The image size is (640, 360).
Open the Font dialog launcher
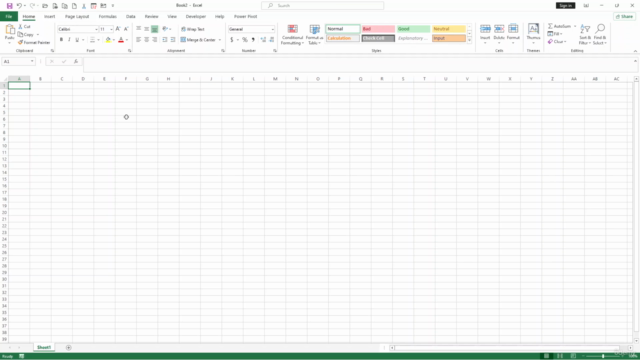129,51
